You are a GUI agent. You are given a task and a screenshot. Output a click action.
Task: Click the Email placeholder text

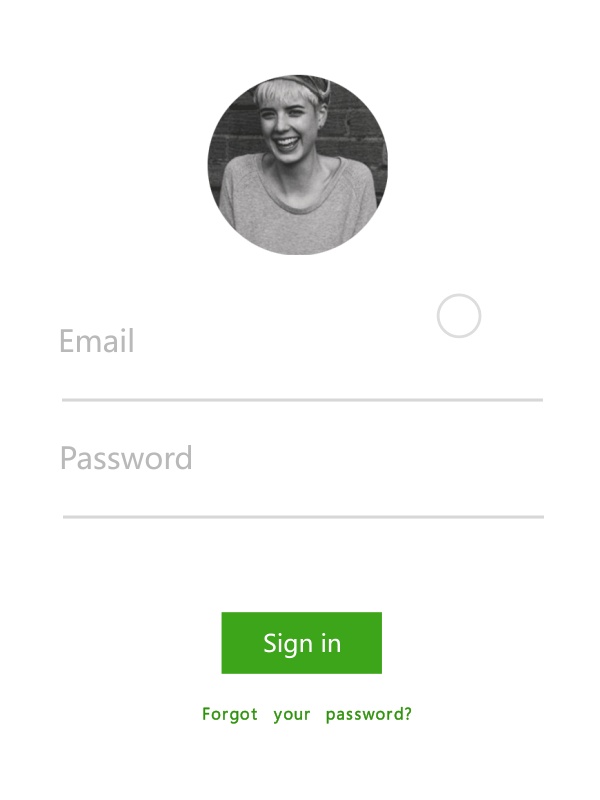tap(97, 341)
